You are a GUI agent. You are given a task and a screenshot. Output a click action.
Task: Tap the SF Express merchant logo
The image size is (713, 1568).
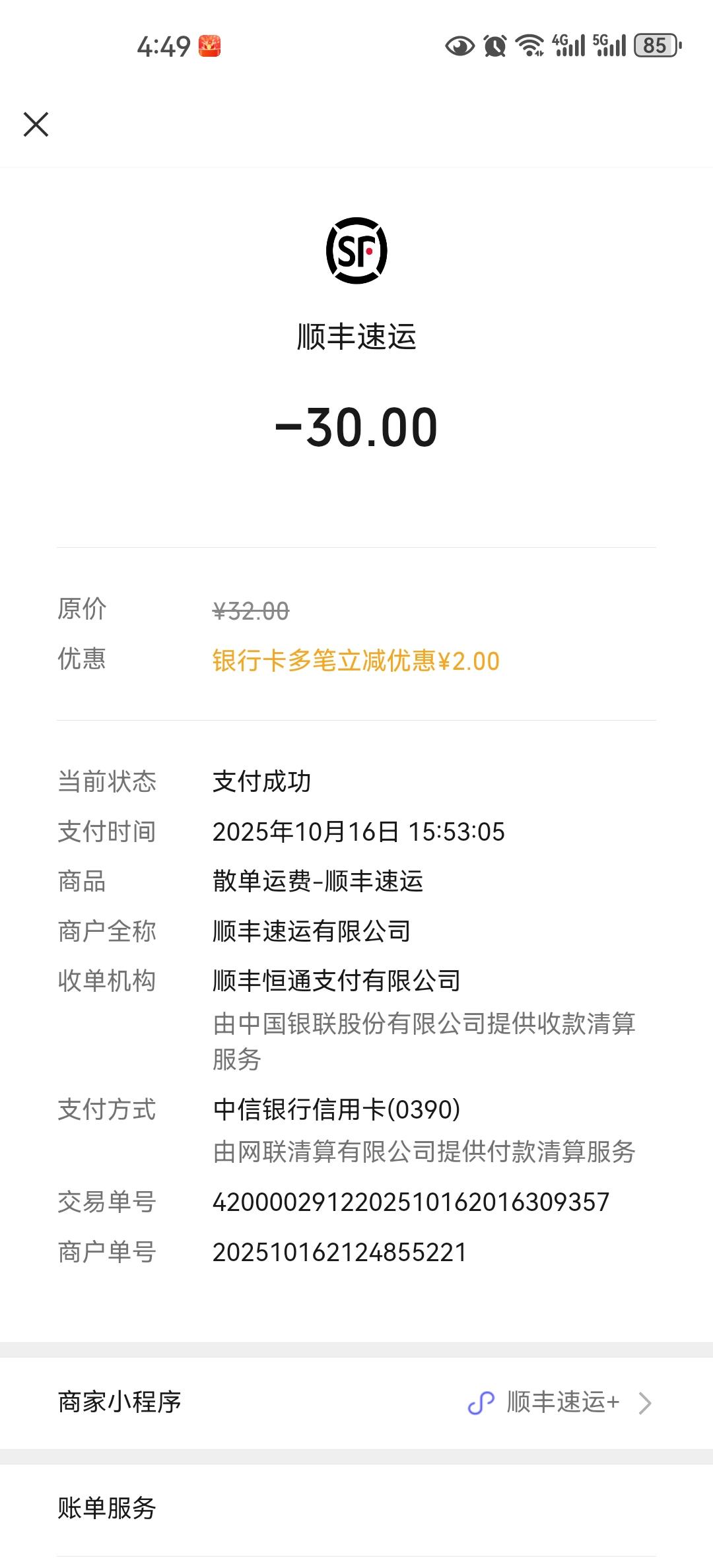[356, 251]
